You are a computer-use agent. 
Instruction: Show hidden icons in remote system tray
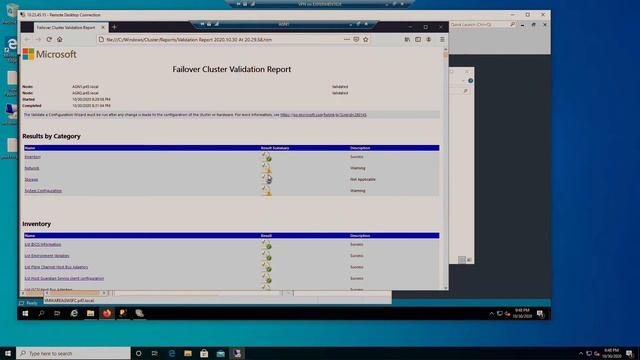pos(491,313)
